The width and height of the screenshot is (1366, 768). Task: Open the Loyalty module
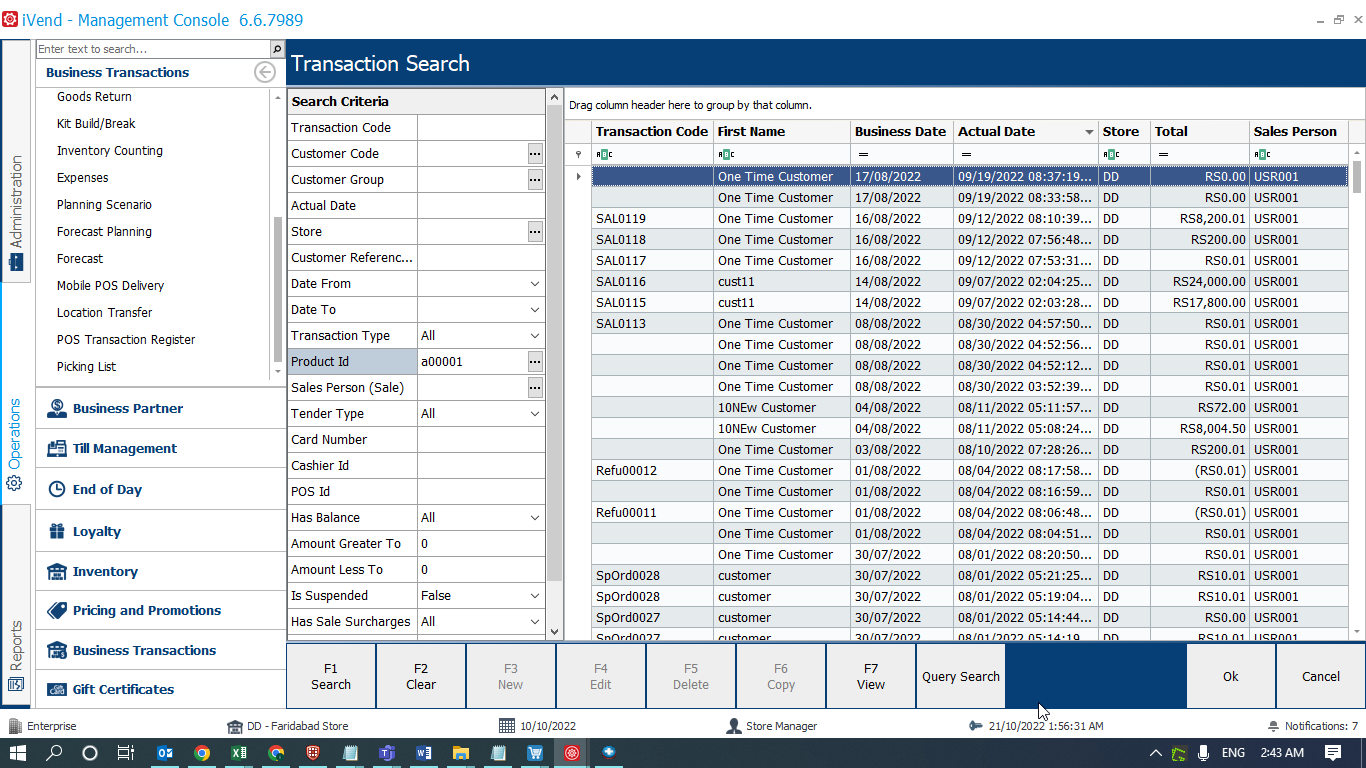(x=96, y=532)
